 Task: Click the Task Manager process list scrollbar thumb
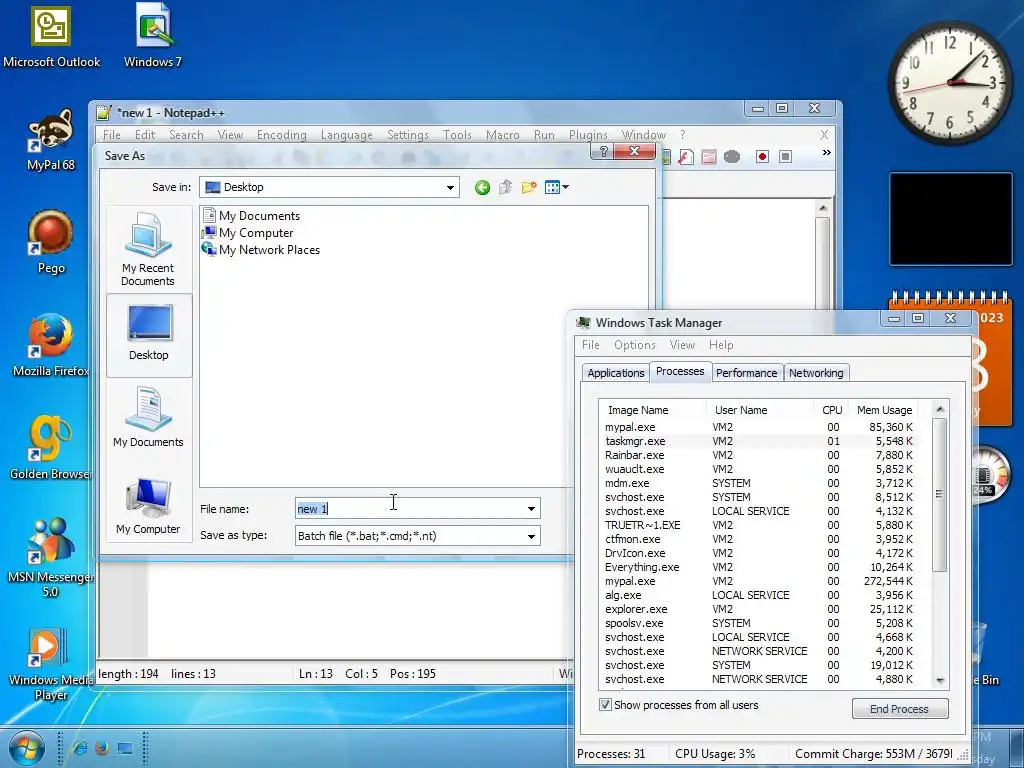click(x=939, y=494)
